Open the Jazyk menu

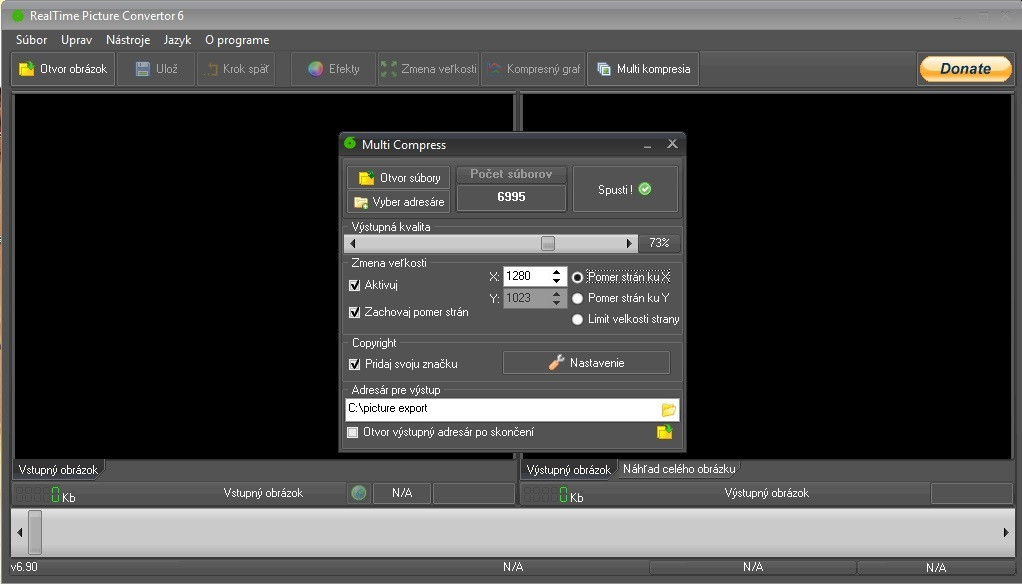click(x=177, y=40)
